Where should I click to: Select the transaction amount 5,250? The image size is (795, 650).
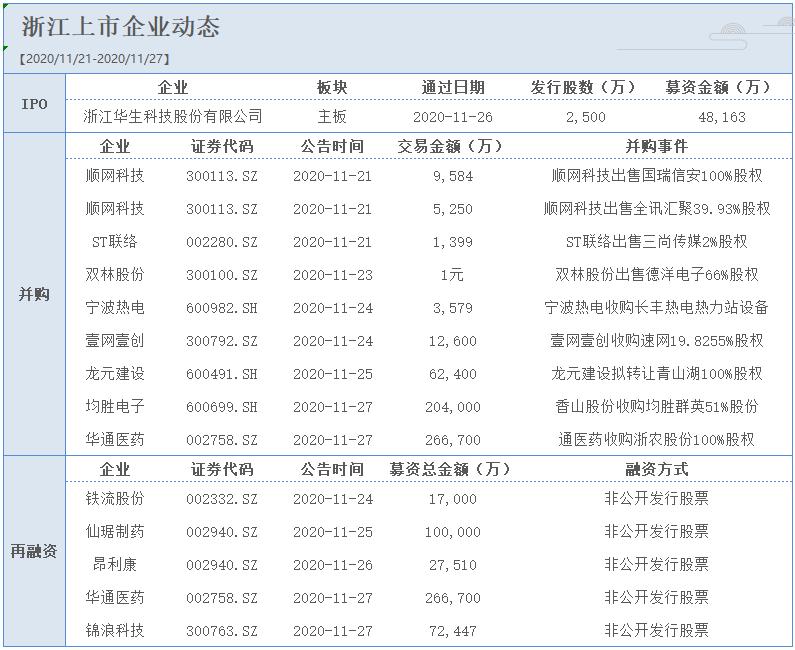click(x=453, y=209)
